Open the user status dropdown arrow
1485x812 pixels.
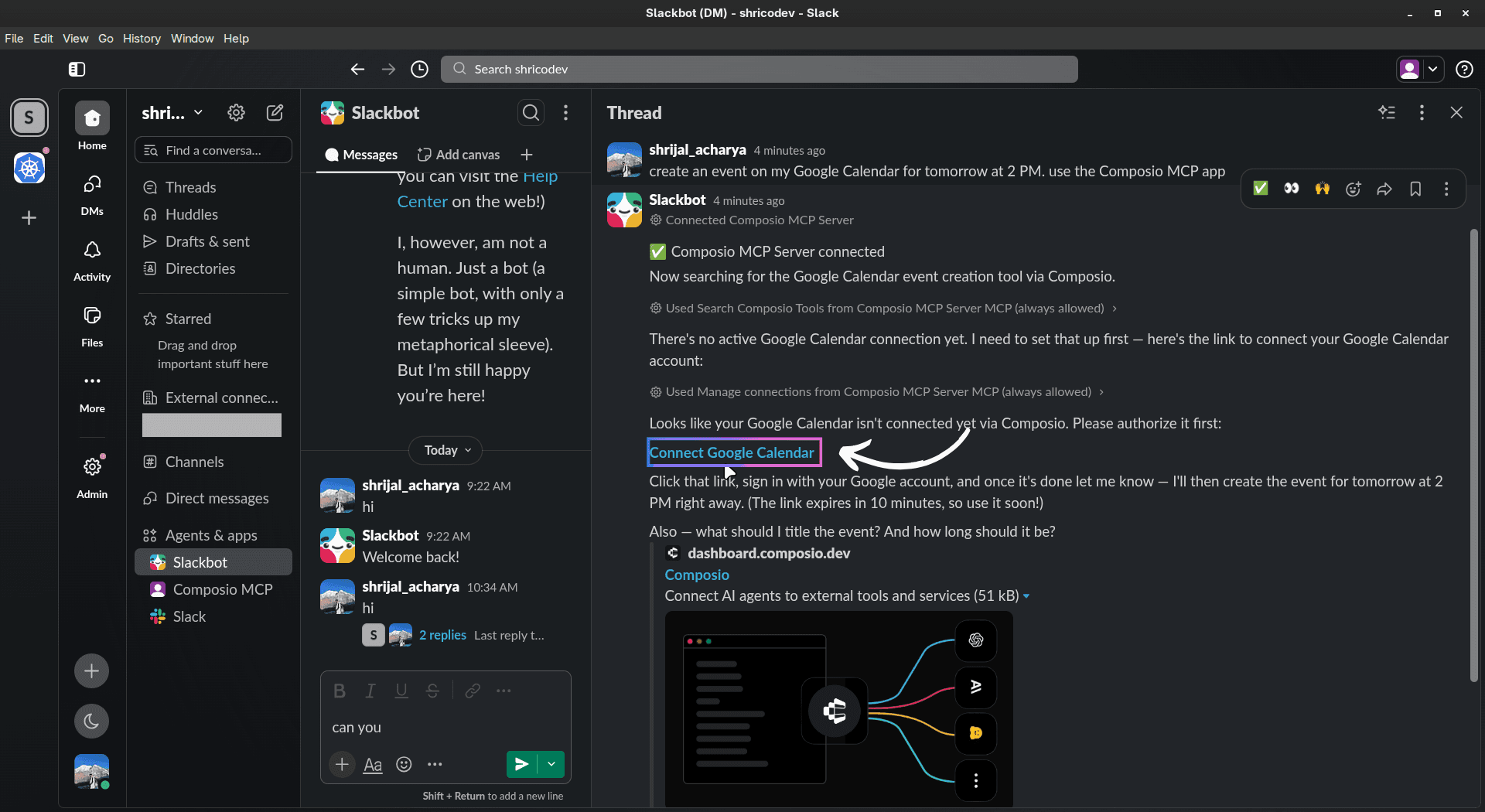[1433, 70]
